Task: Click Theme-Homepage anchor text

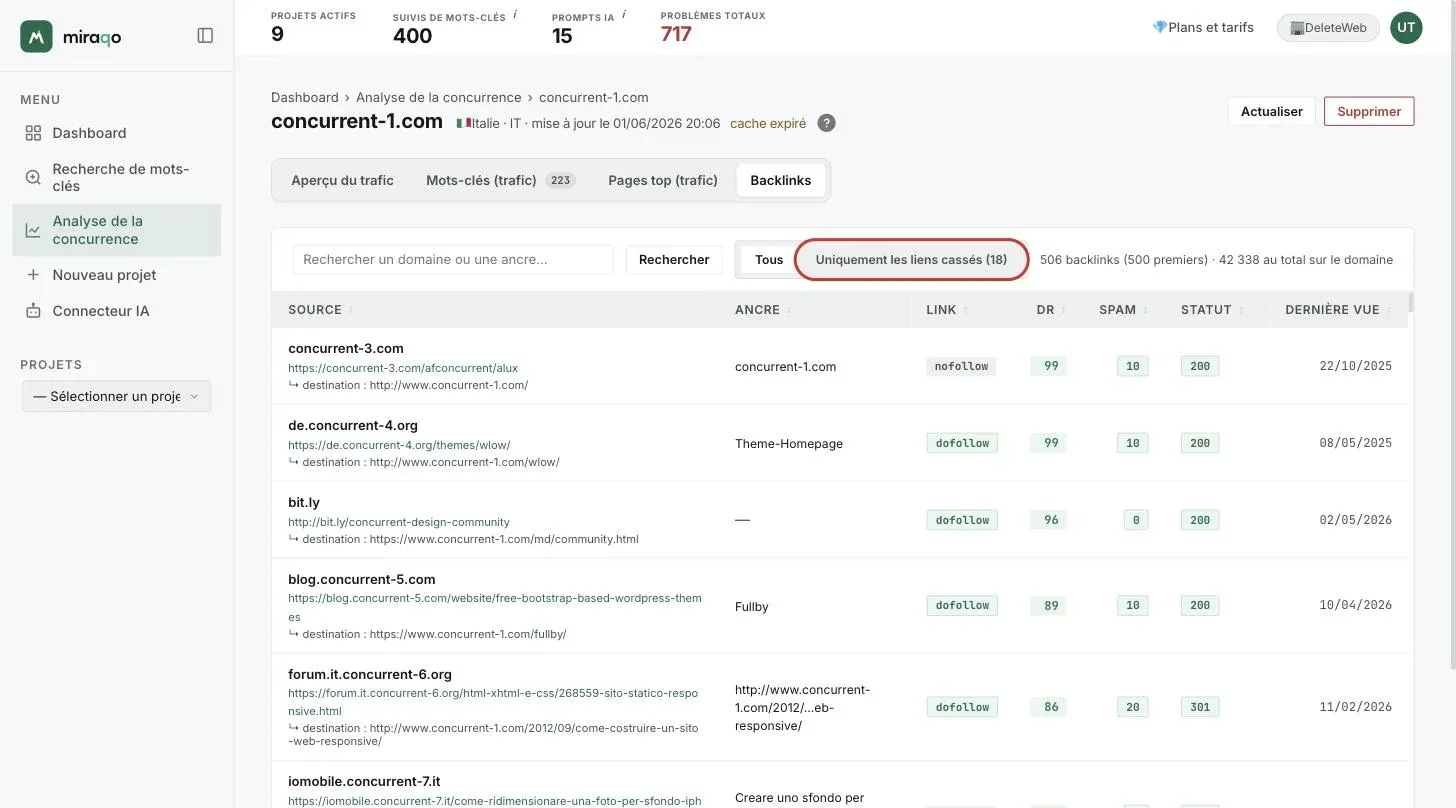Action: [789, 444]
